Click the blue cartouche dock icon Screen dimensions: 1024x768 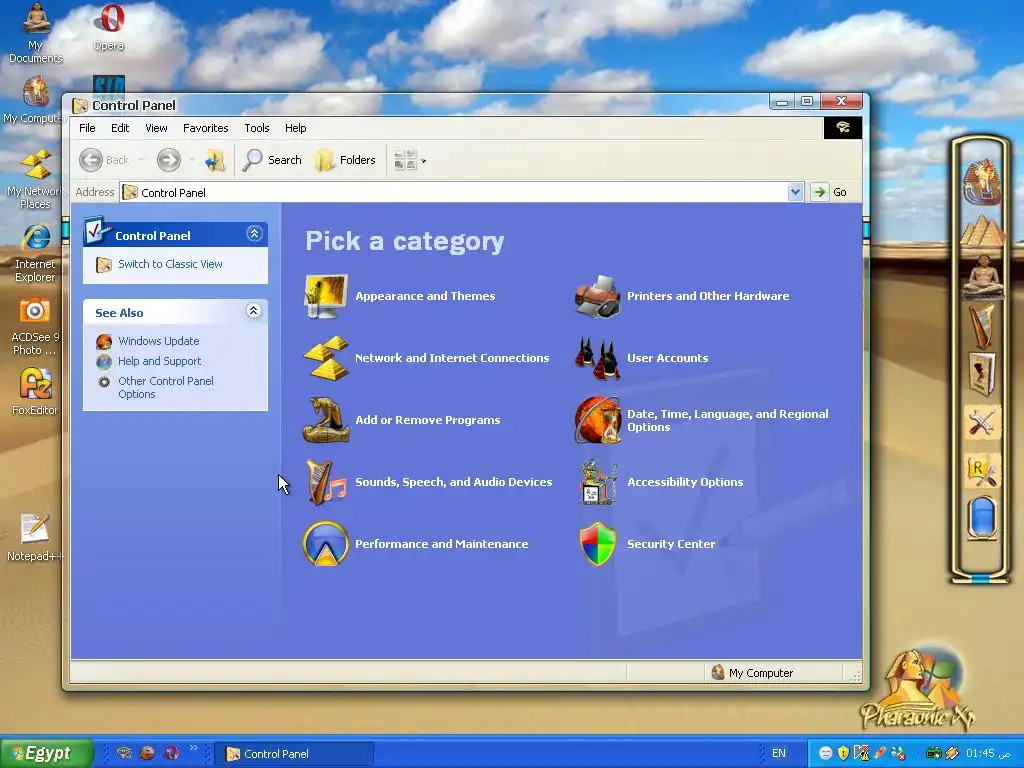(x=982, y=518)
